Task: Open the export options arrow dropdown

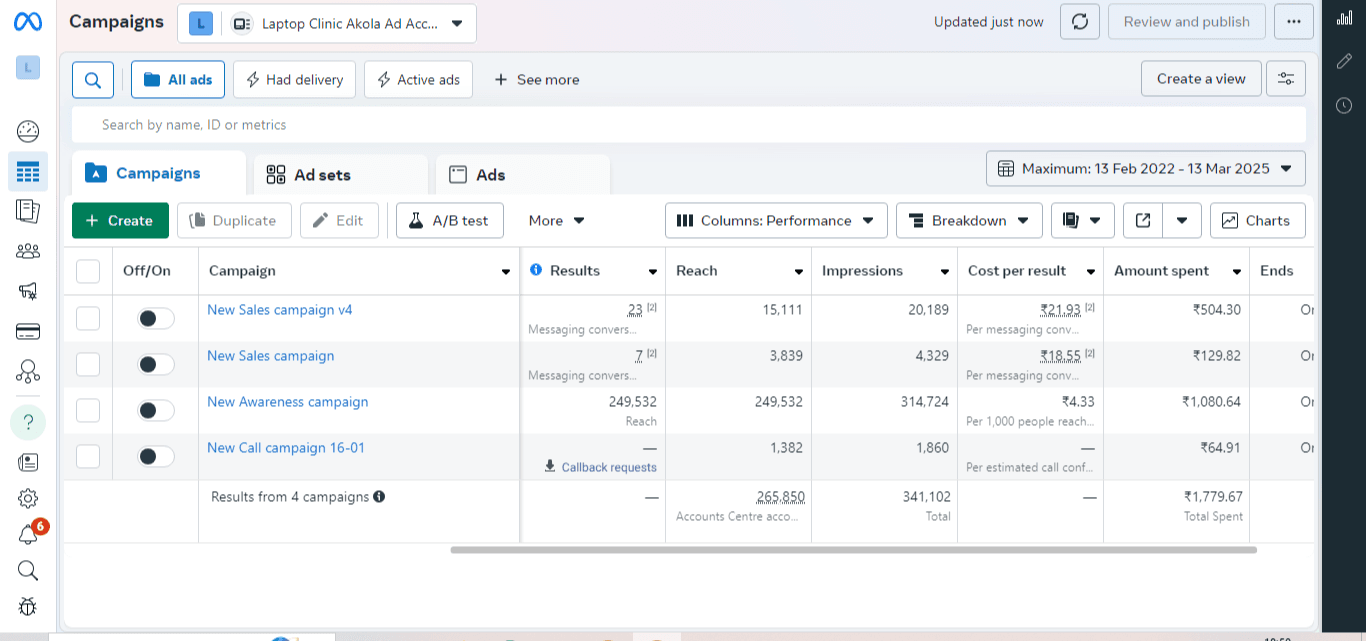Action: pyautogui.click(x=1182, y=221)
